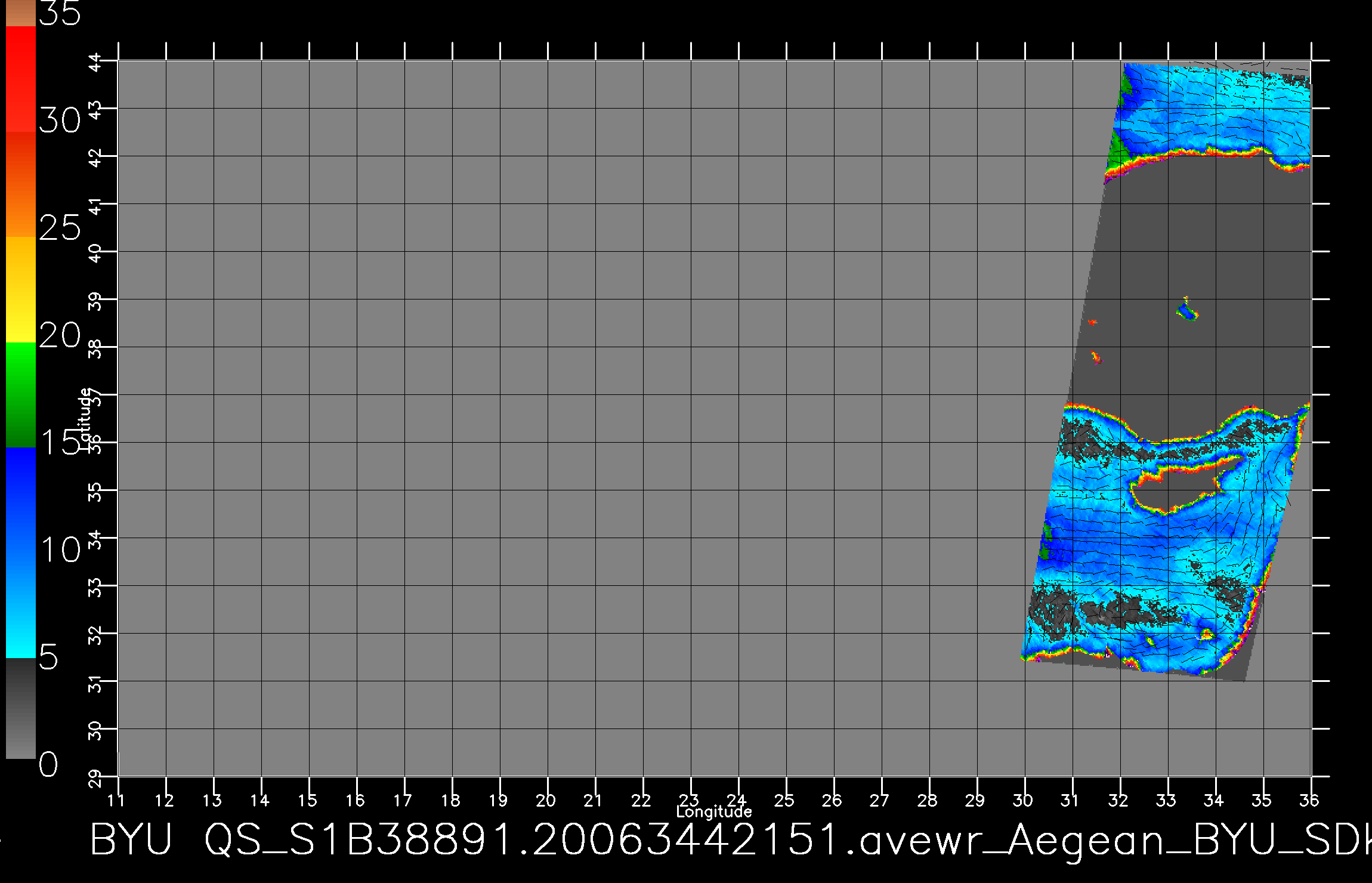Click longitude tick label 28
Viewport: 1372px width, 883px height.
(928, 800)
